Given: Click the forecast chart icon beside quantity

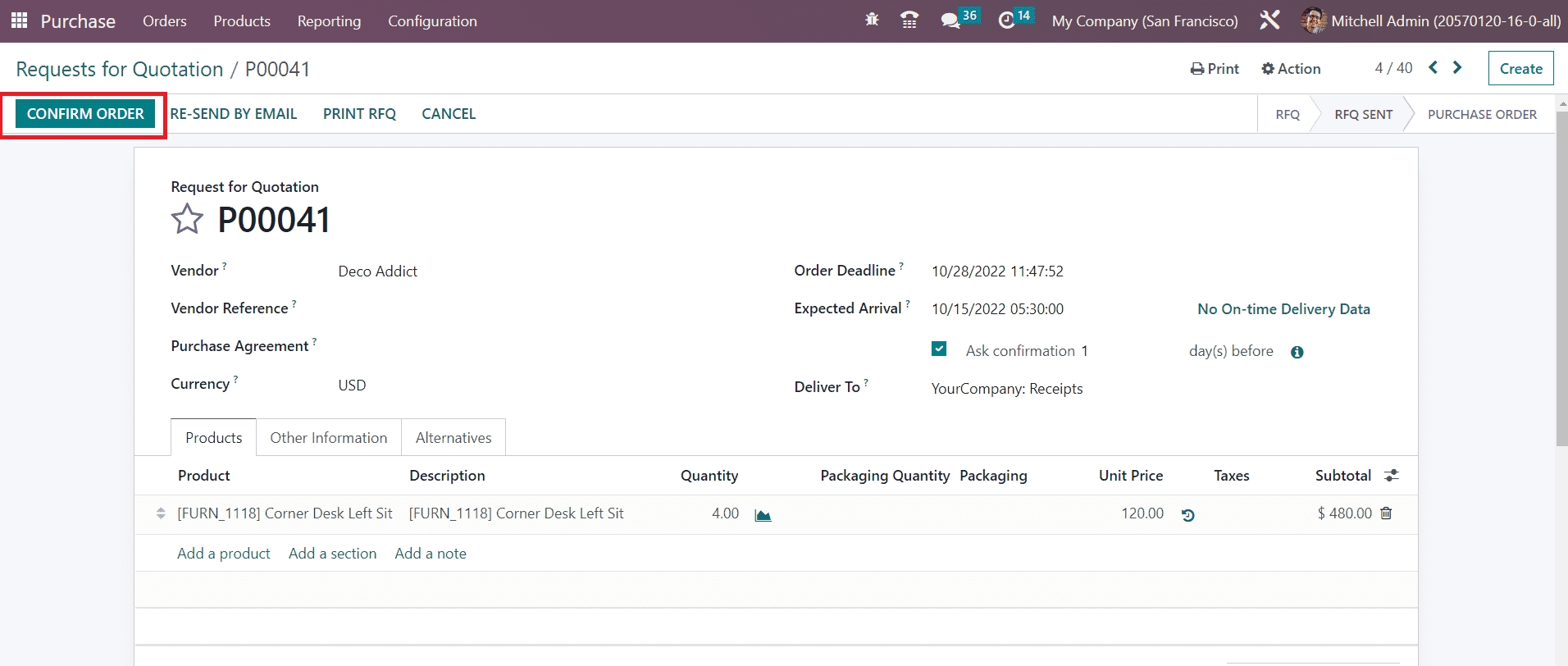Looking at the screenshot, I should point(763,515).
